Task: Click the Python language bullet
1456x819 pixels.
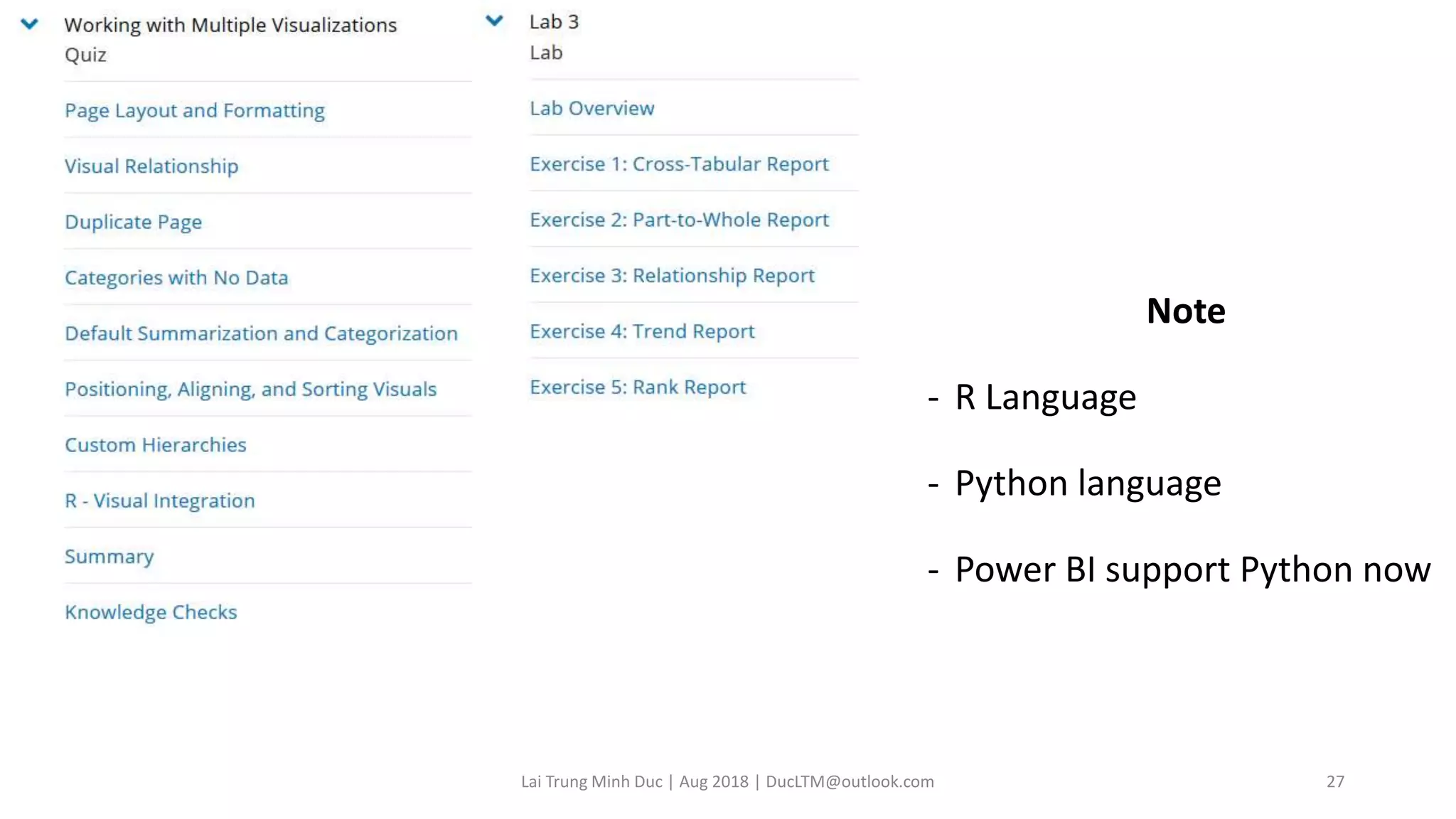Action: (x=1088, y=484)
